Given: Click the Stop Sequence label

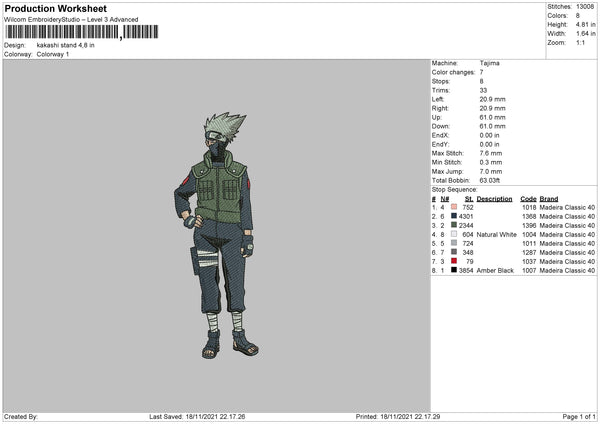Looking at the screenshot, I should tap(455, 189).
